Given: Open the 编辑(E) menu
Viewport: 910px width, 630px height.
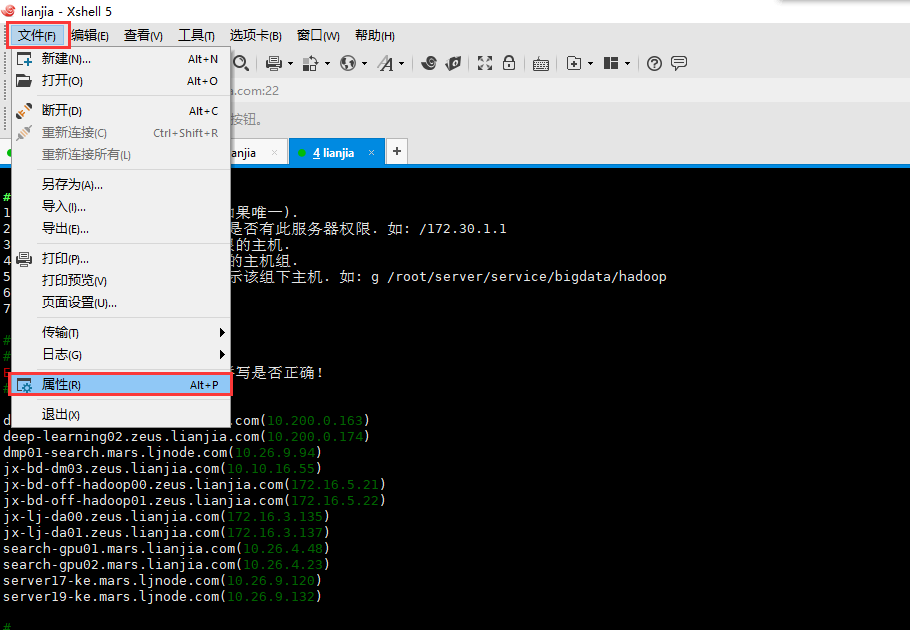Looking at the screenshot, I should pyautogui.click(x=90, y=35).
